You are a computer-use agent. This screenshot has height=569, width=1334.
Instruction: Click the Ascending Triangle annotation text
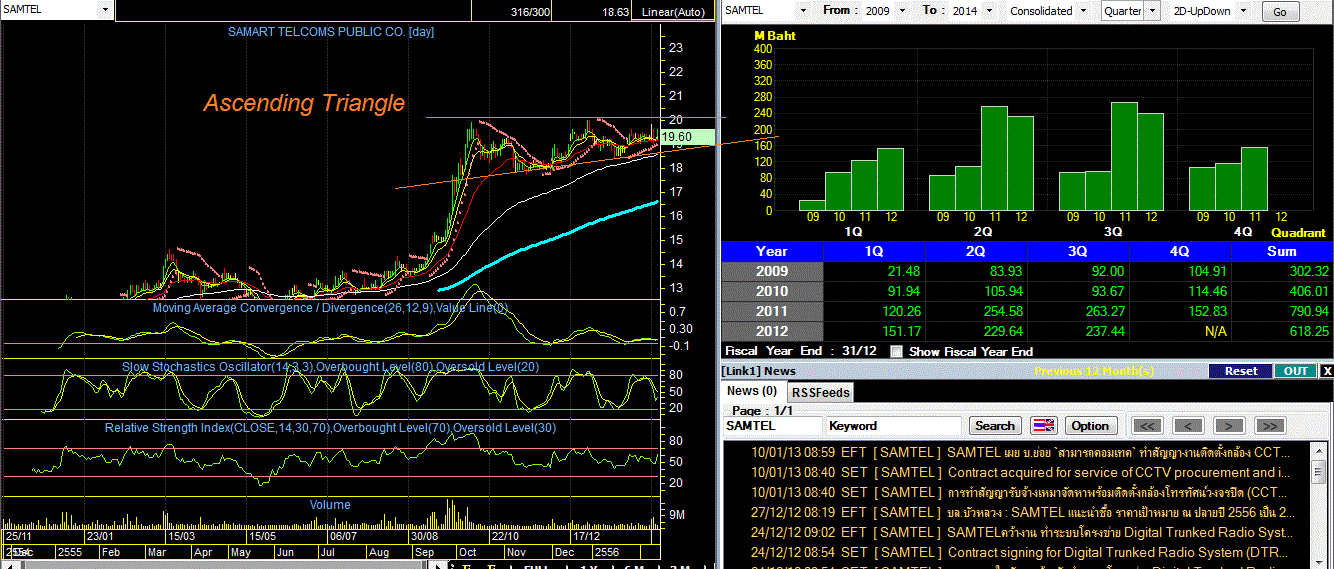pyautogui.click(x=305, y=103)
